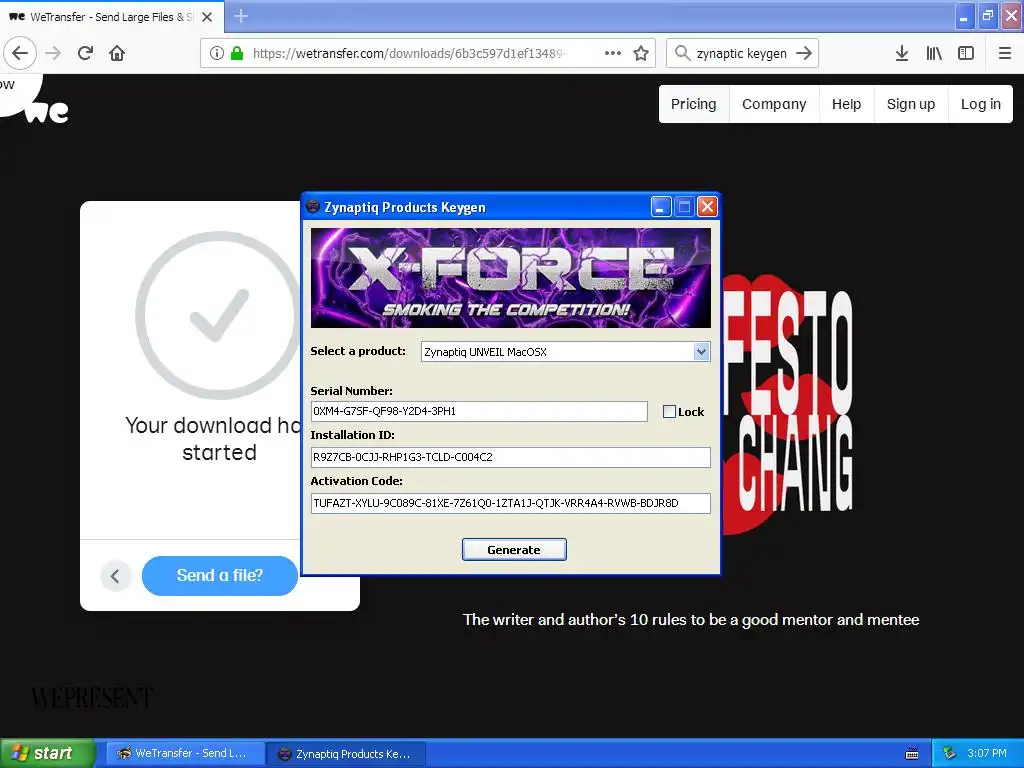Close the WeTransfer browser tab

pyautogui.click(x=207, y=17)
